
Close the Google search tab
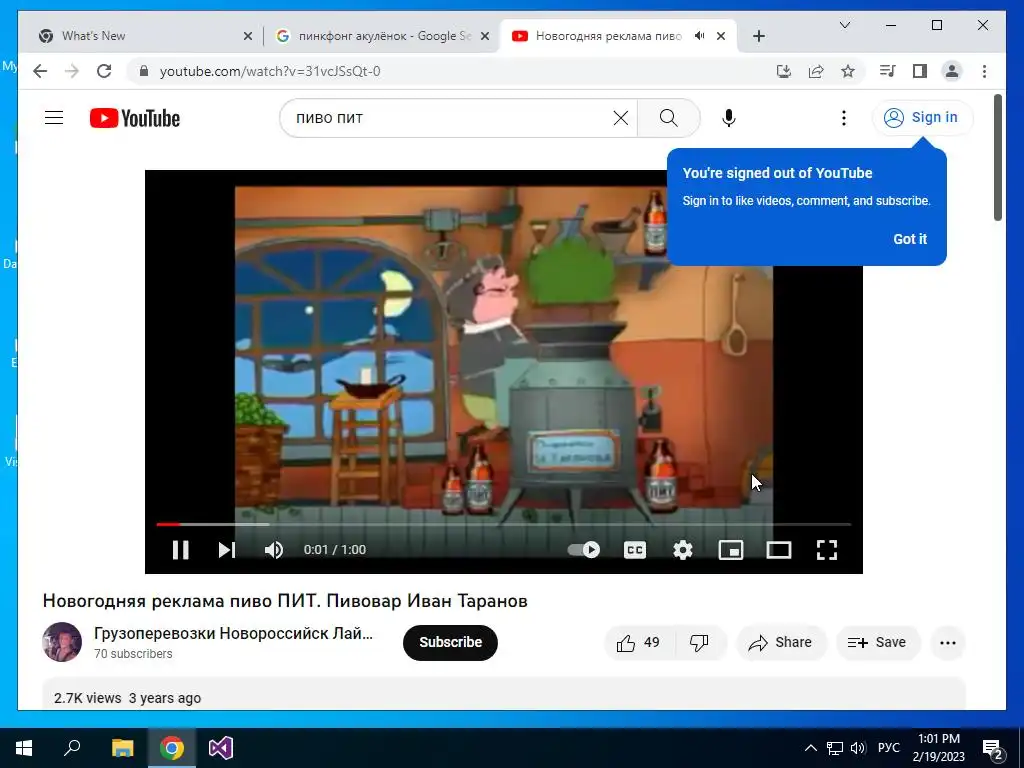pyautogui.click(x=485, y=37)
